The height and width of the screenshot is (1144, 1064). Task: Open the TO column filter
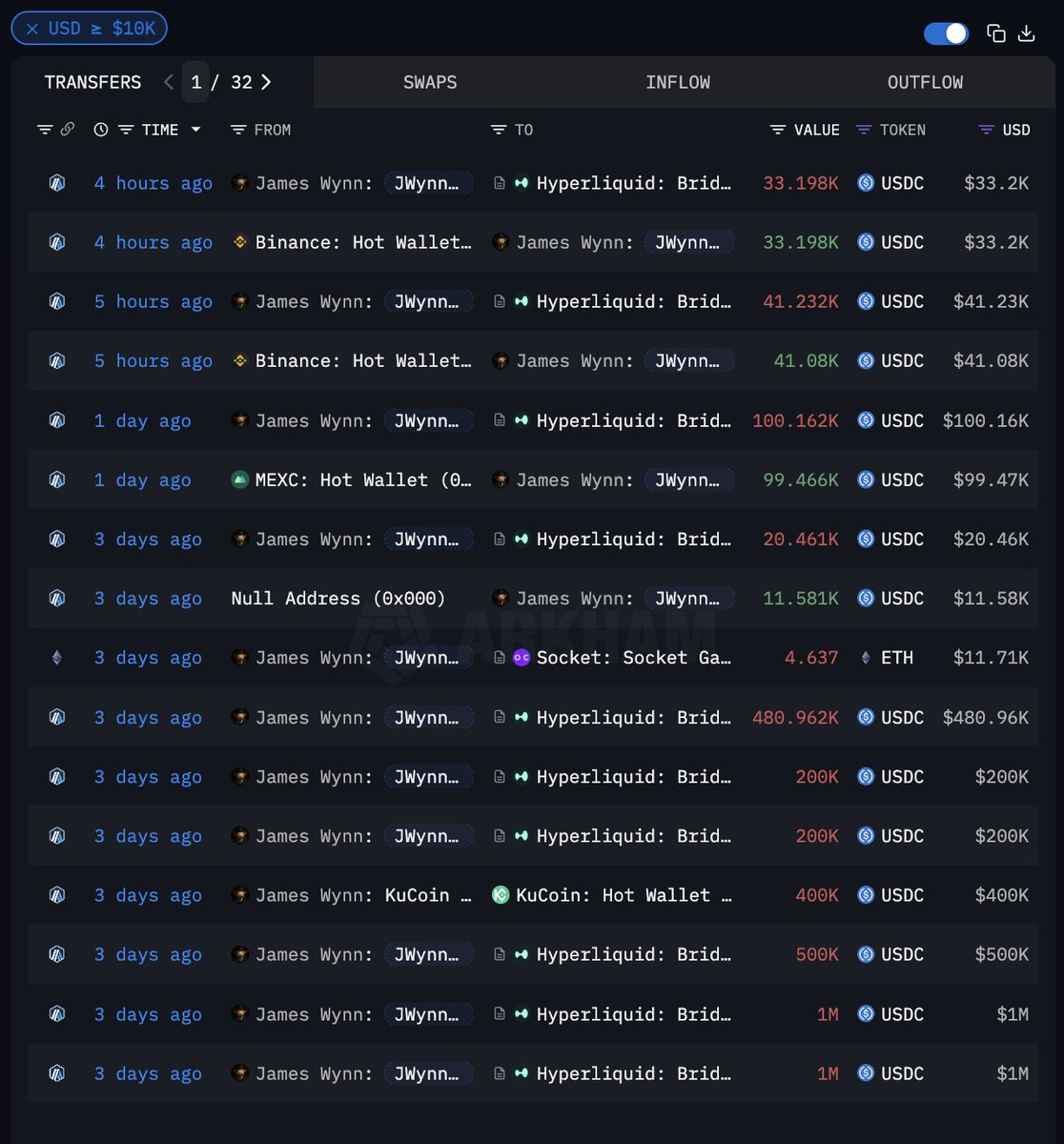499,130
